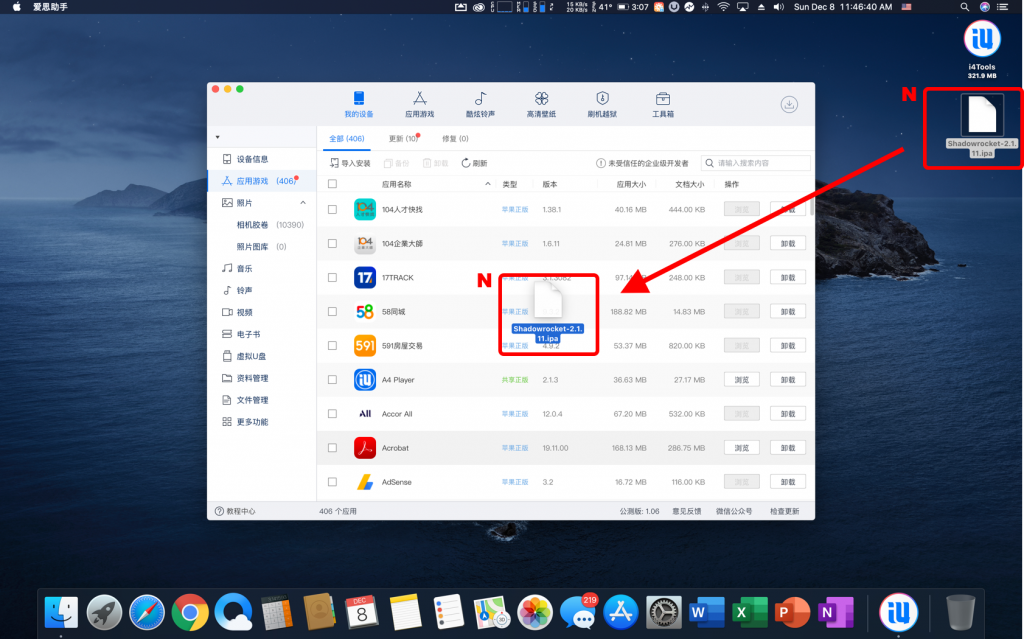Screen dimensions: 1024x639
Task: Open the 高清壁纸 wallpapers section
Action: click(x=541, y=104)
